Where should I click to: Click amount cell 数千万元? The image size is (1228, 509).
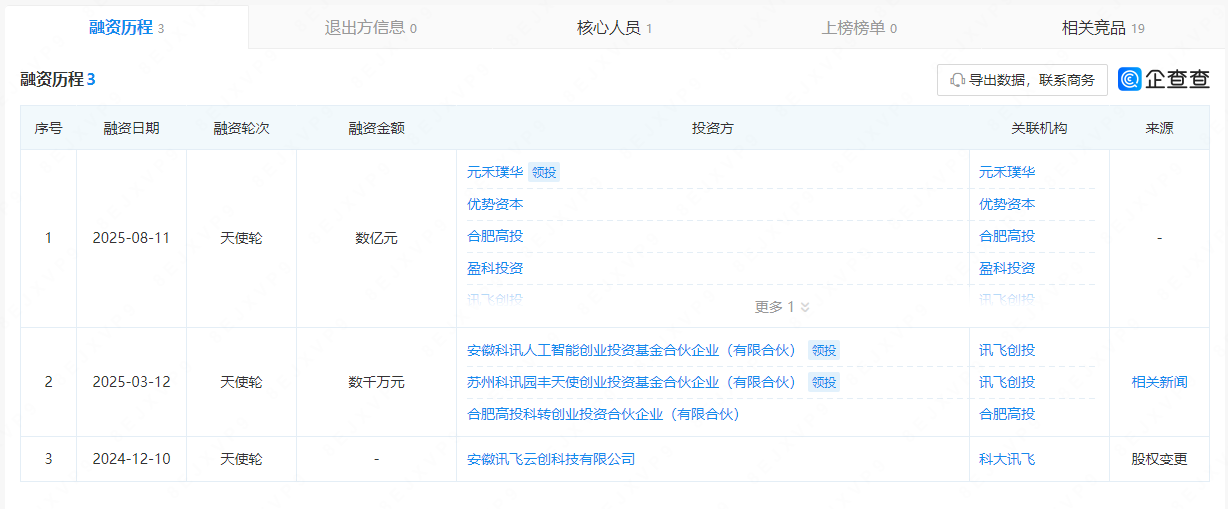(x=376, y=382)
